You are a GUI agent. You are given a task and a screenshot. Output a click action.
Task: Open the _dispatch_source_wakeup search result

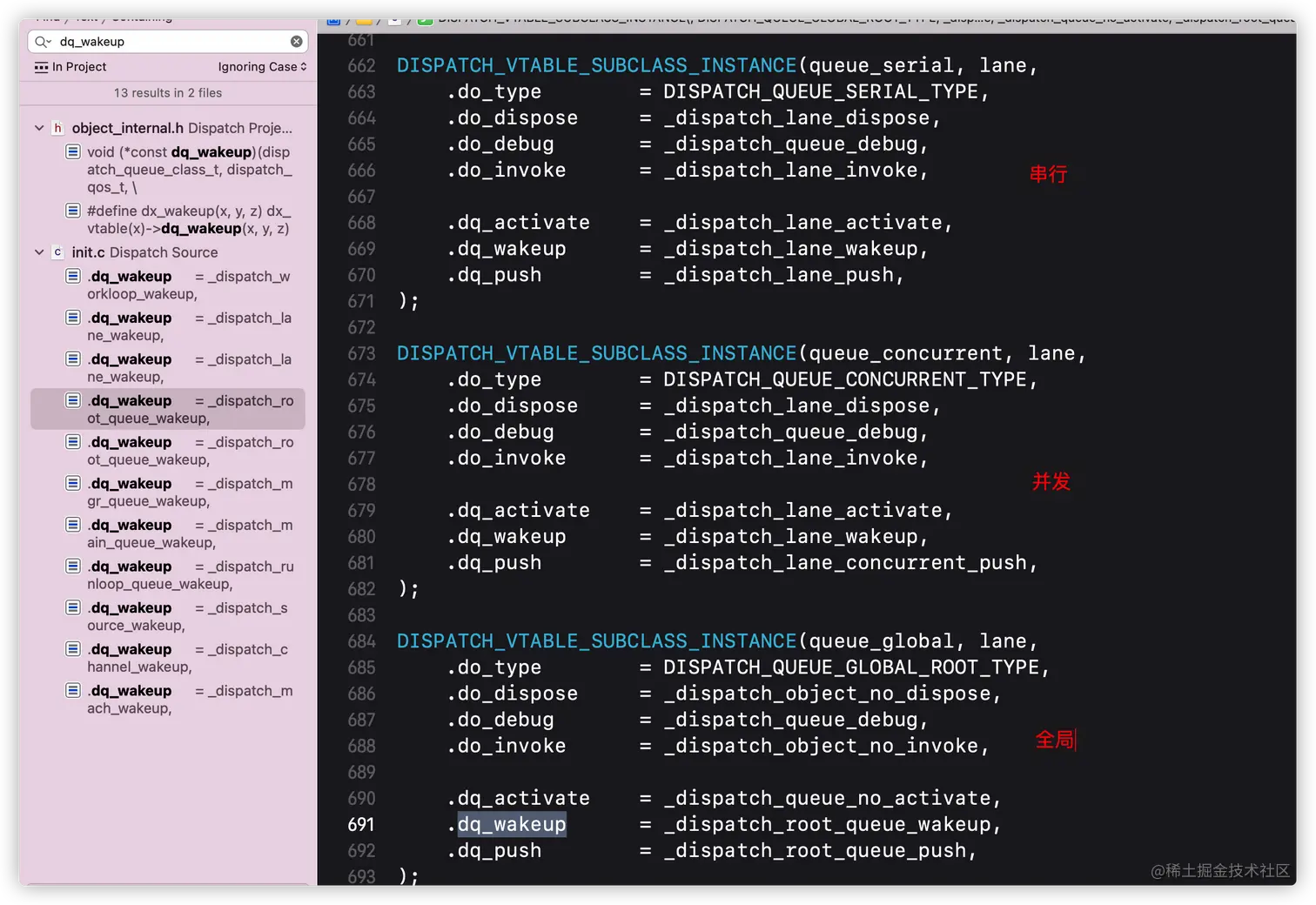168,616
